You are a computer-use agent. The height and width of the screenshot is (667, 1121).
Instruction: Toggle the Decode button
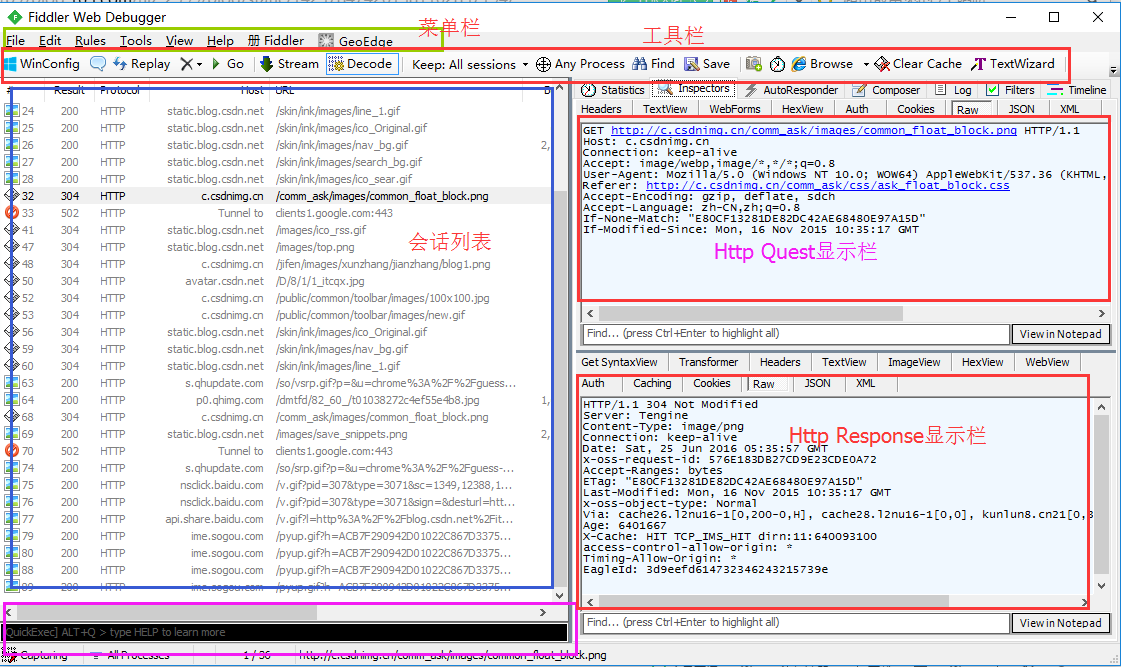point(360,64)
